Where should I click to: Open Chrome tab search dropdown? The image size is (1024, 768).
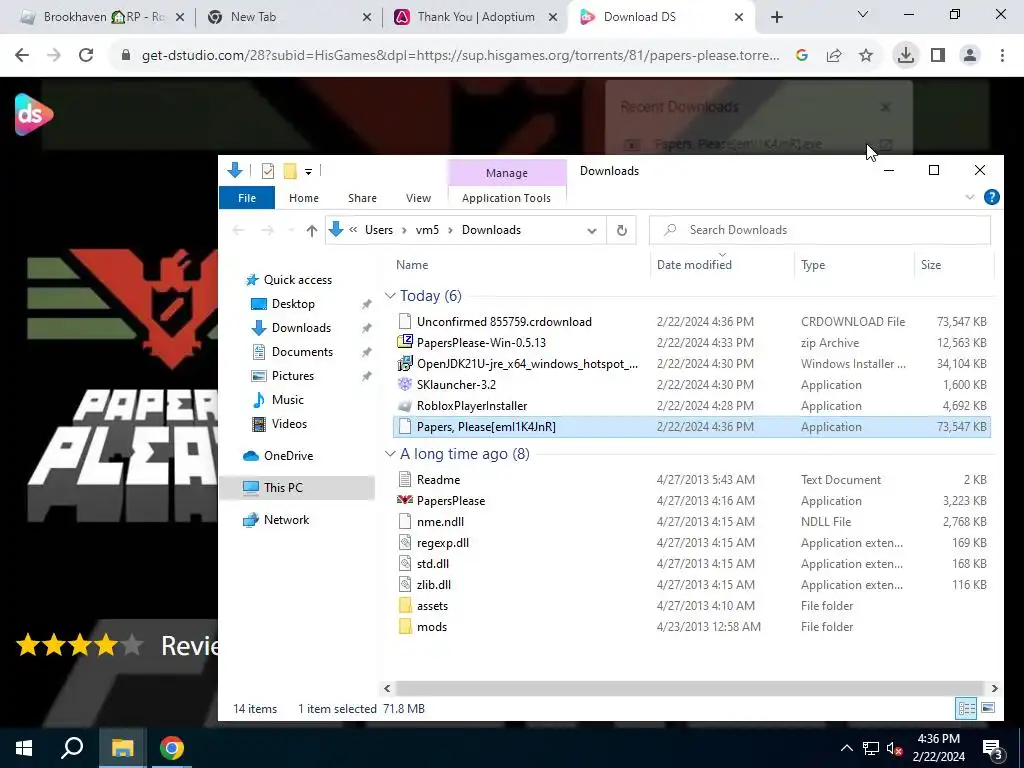click(863, 14)
